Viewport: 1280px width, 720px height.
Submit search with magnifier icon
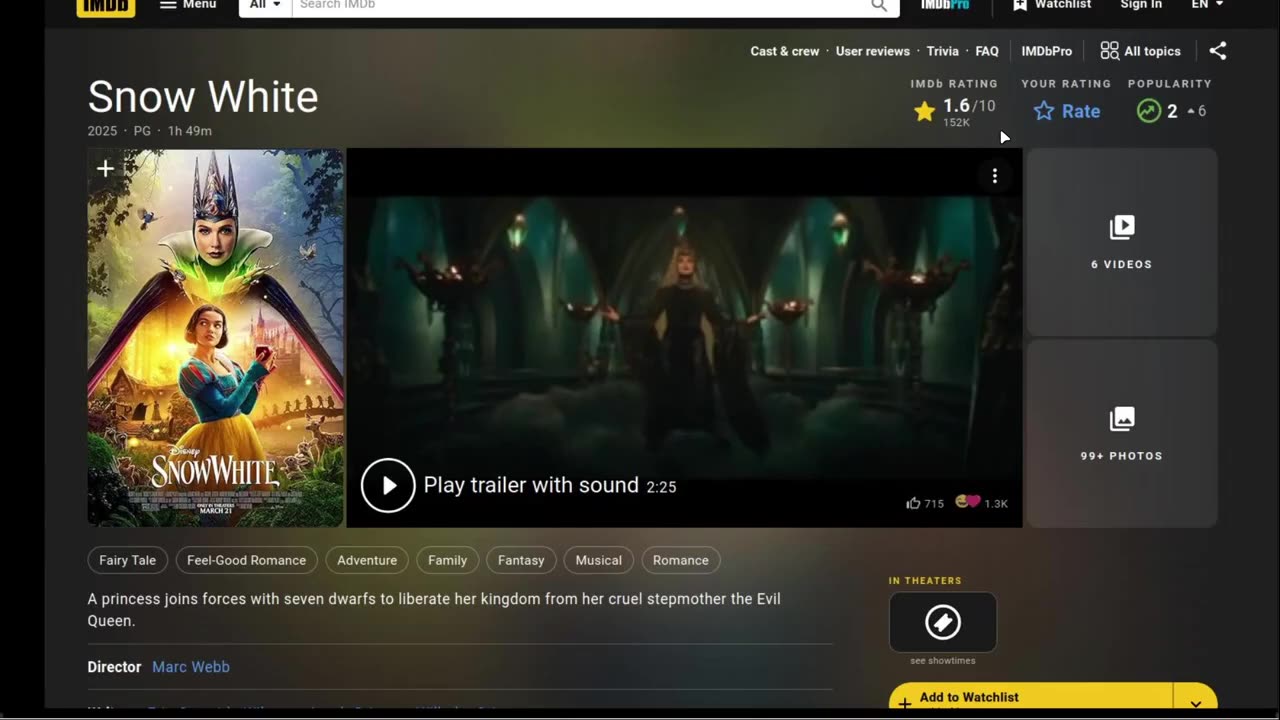tap(879, 5)
